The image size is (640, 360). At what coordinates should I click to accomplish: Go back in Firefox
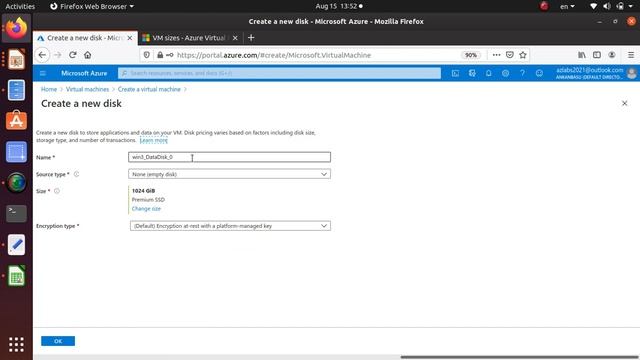coord(42,55)
